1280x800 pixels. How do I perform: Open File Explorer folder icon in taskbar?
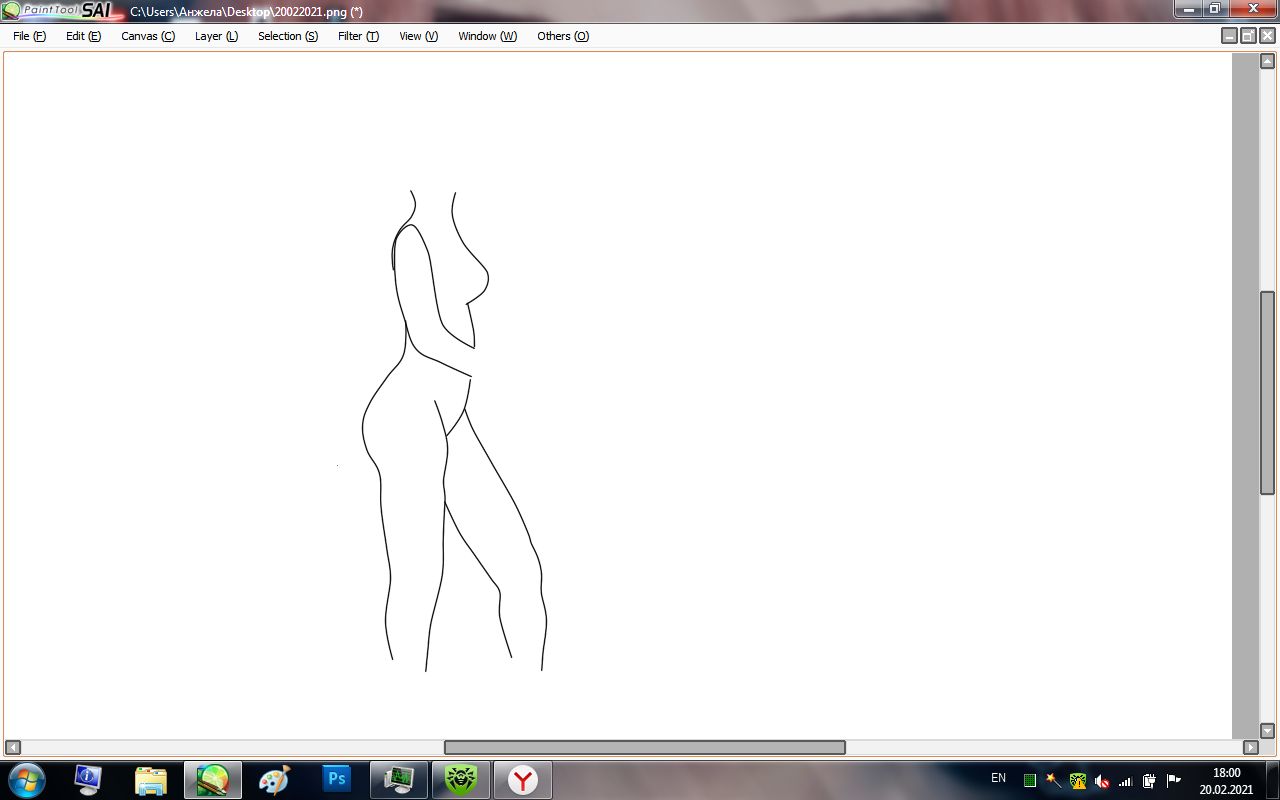point(151,779)
